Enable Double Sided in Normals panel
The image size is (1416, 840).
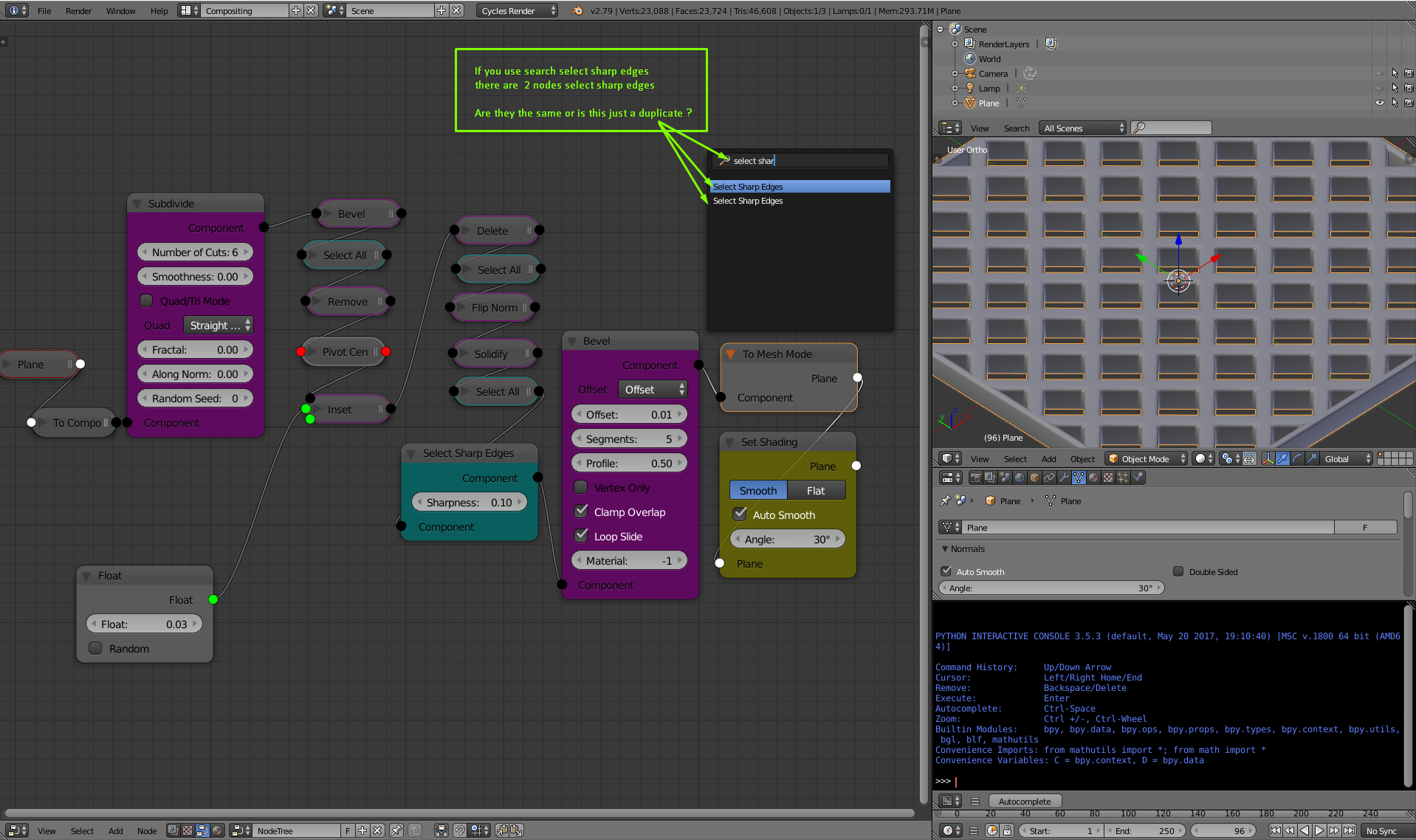click(x=1178, y=571)
